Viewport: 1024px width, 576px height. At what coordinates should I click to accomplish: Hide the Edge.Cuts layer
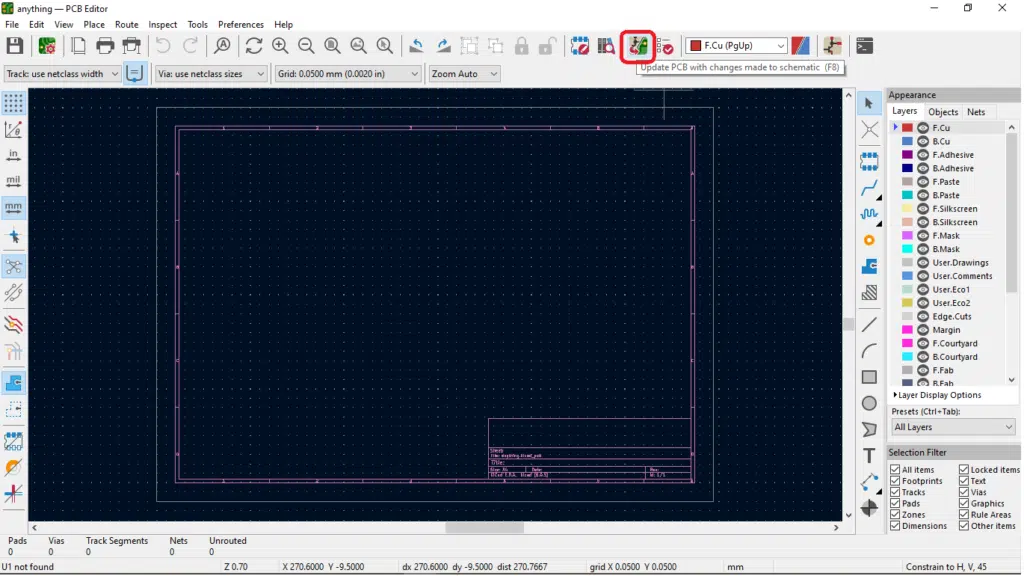pos(923,316)
